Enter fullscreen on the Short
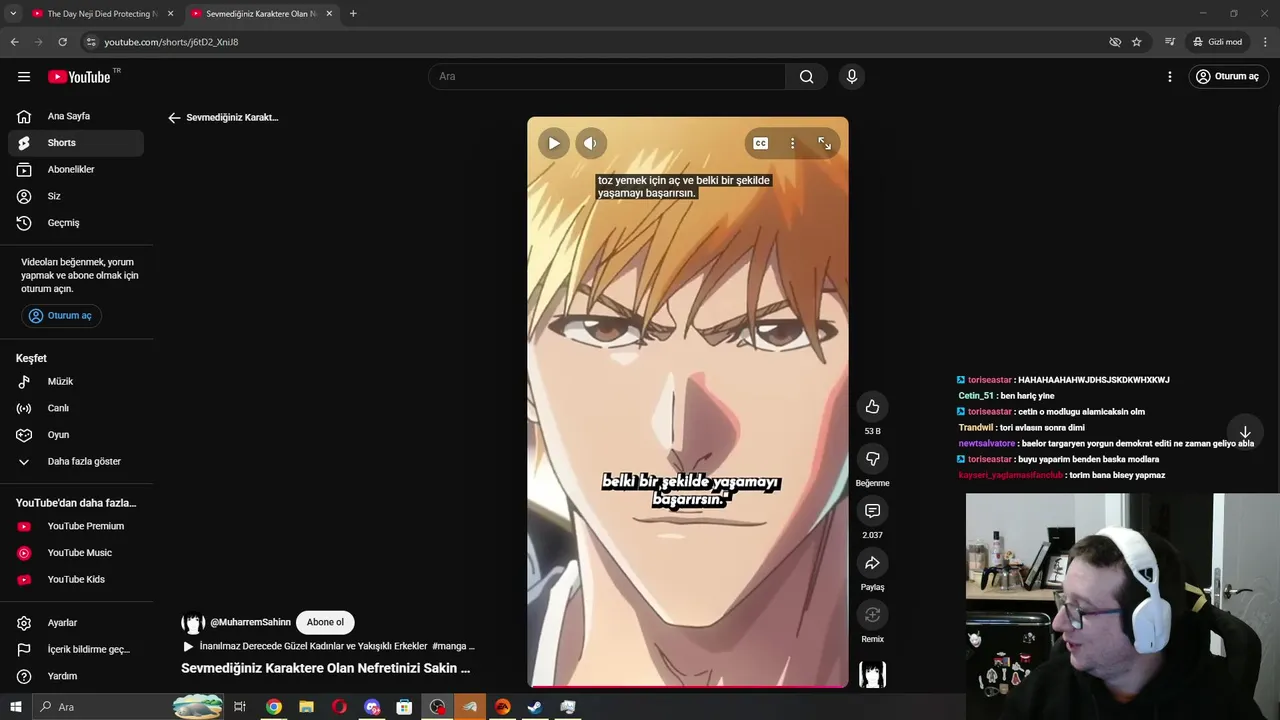Screen dimensions: 1280x720 (825, 143)
